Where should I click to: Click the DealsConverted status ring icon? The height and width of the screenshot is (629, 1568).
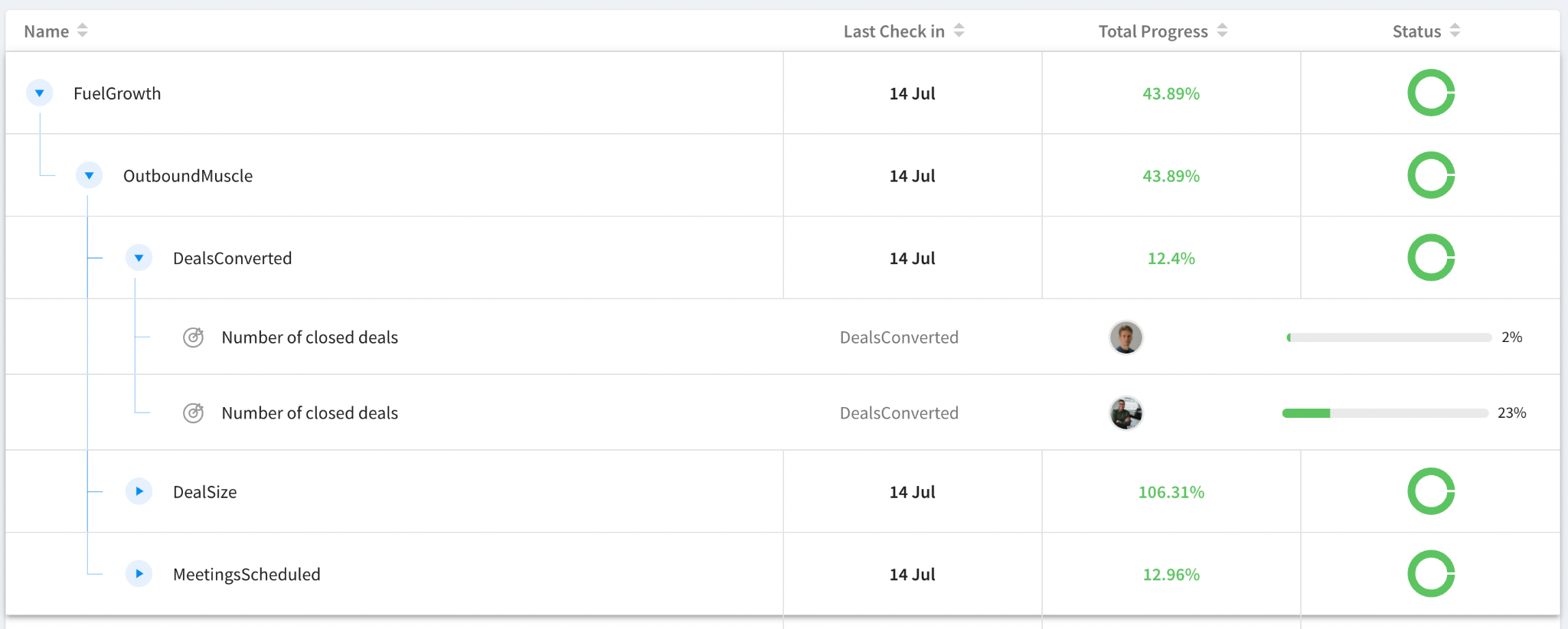(1431, 258)
